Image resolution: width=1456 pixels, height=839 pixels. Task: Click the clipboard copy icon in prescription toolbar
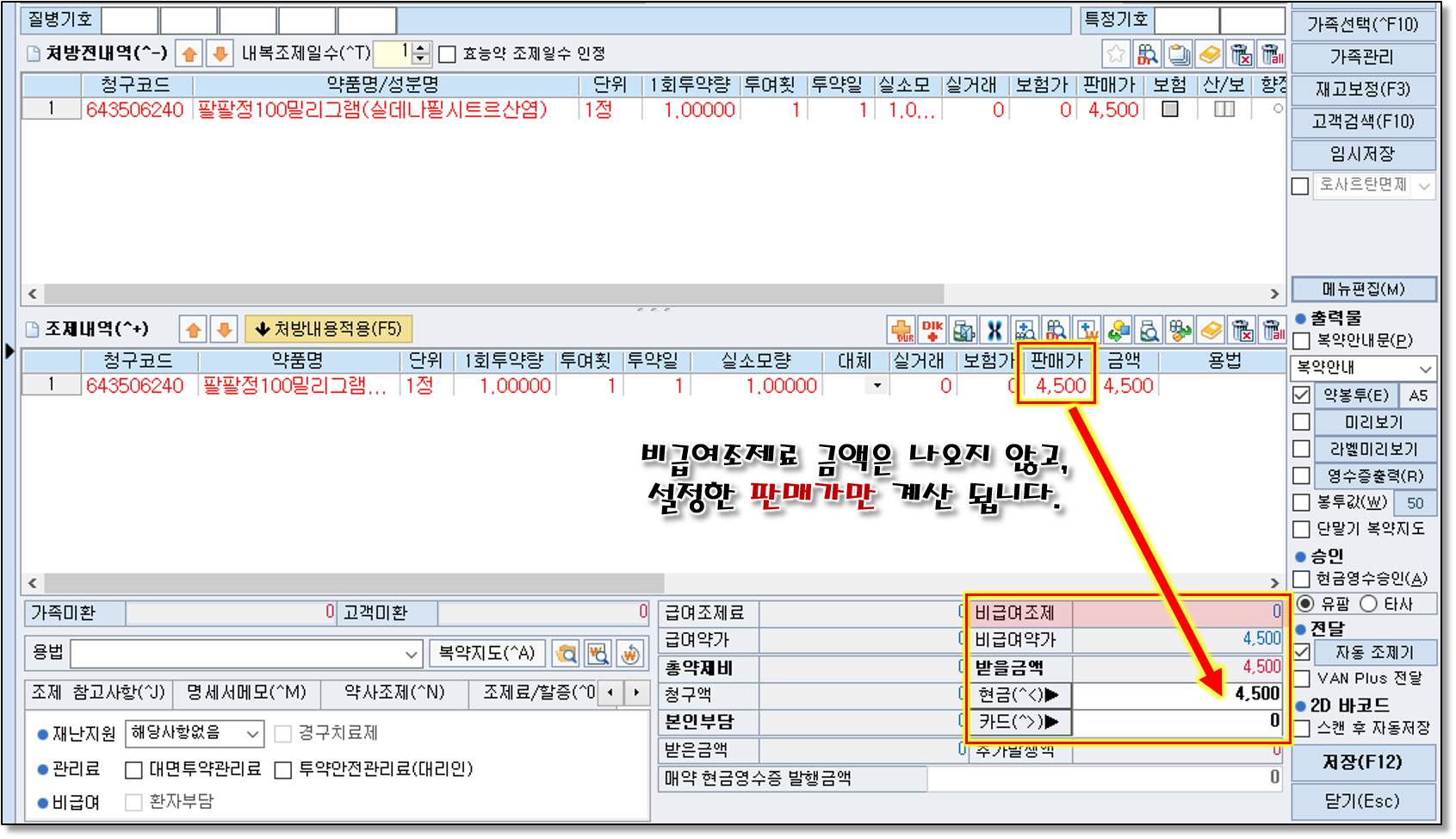click(1179, 54)
